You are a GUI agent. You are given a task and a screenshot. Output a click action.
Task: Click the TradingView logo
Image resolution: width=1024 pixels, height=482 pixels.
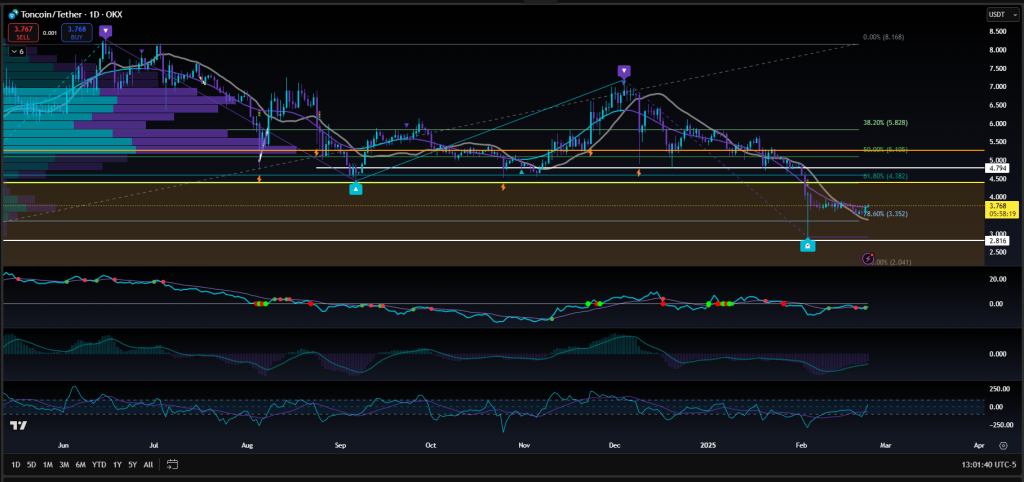[x=18, y=425]
